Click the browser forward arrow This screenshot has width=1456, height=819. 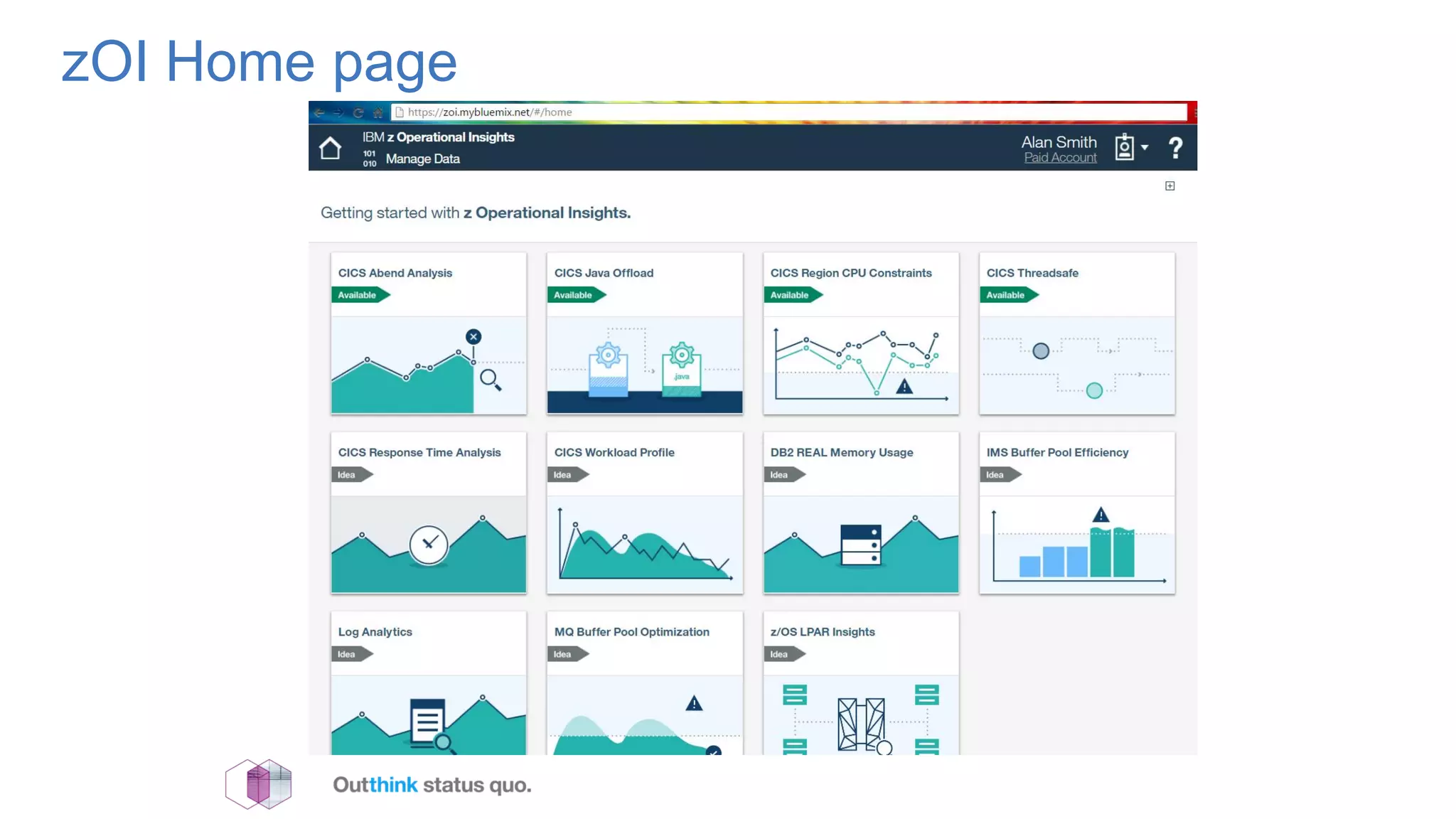(338, 112)
